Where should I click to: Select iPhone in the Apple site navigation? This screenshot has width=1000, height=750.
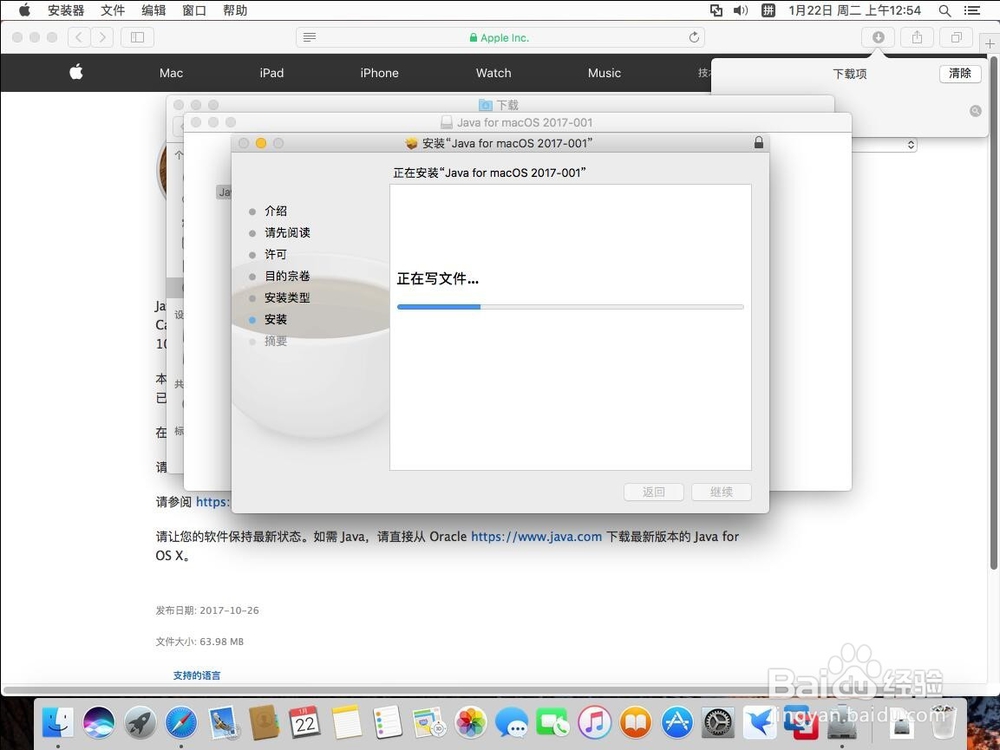pos(380,72)
